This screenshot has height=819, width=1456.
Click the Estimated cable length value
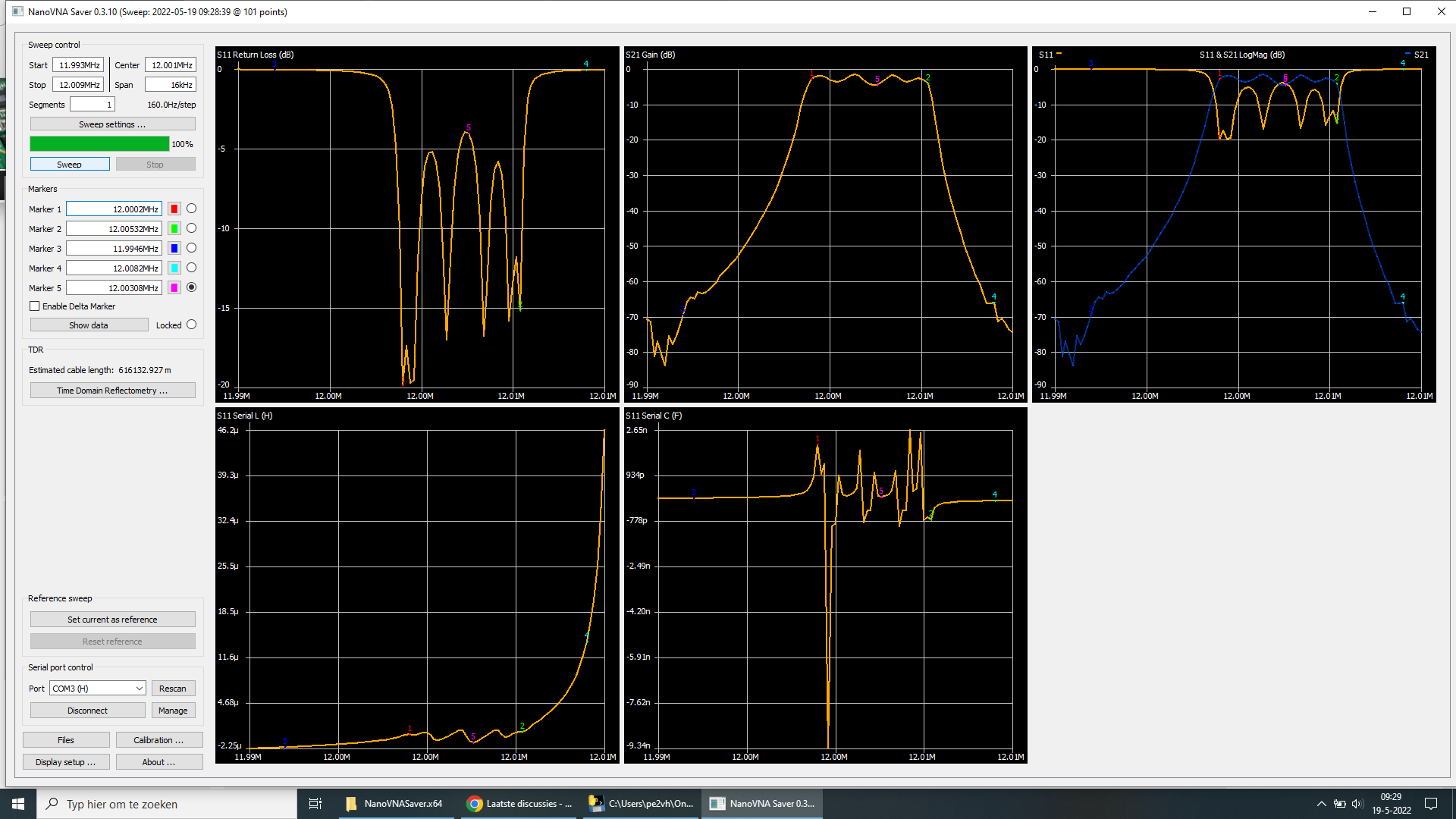coord(144,370)
